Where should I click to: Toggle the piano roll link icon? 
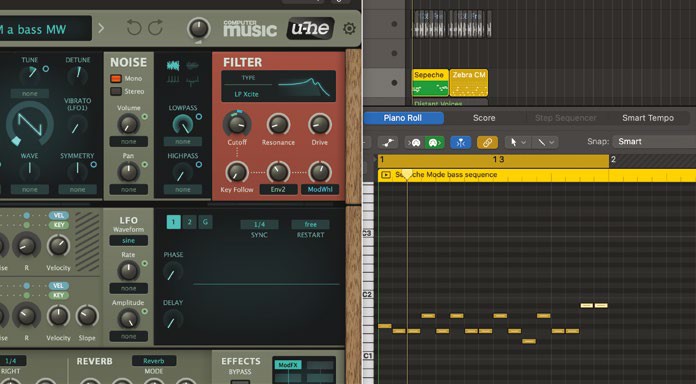487,143
